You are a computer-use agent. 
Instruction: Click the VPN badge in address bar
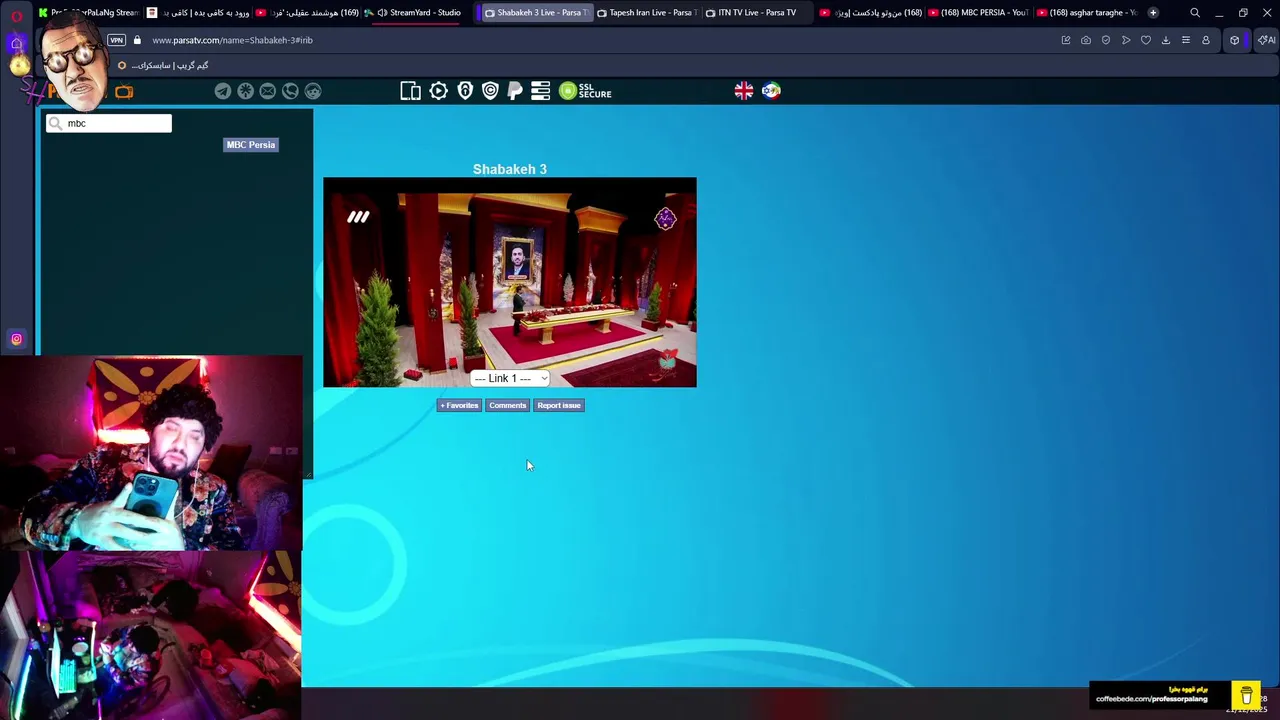pyautogui.click(x=117, y=40)
